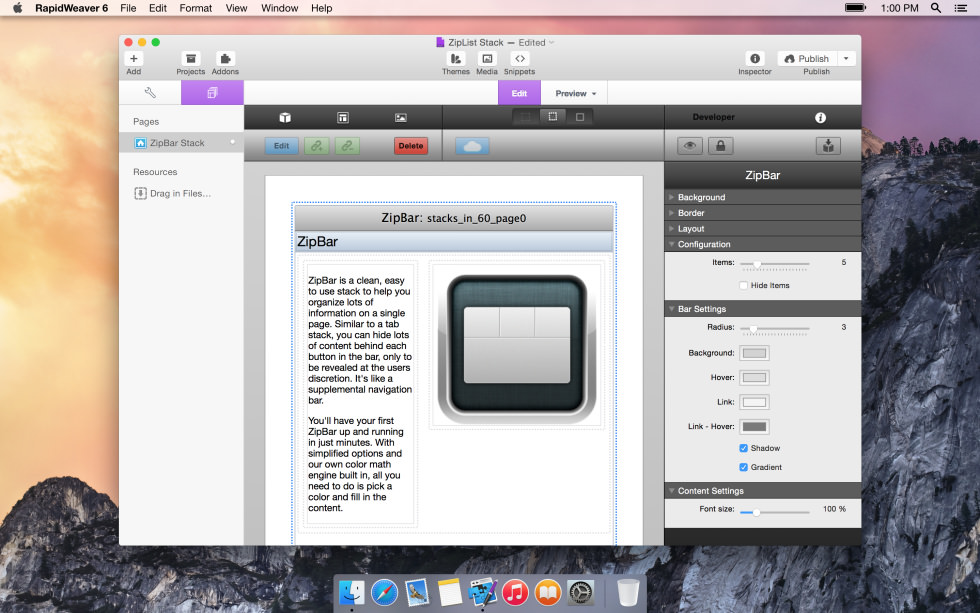Open iTunes from the Dock

pyautogui.click(x=515, y=592)
